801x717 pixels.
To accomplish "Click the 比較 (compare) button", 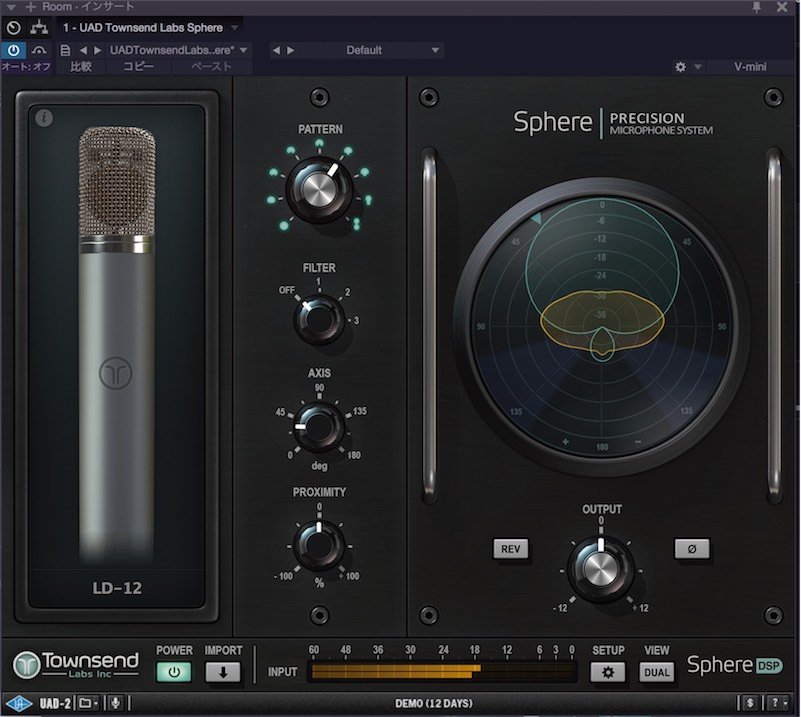I will pyautogui.click(x=81, y=66).
